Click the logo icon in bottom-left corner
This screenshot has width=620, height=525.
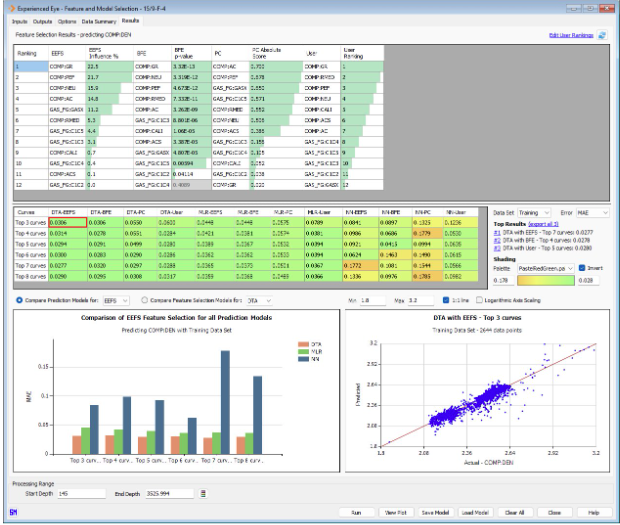point(12,512)
